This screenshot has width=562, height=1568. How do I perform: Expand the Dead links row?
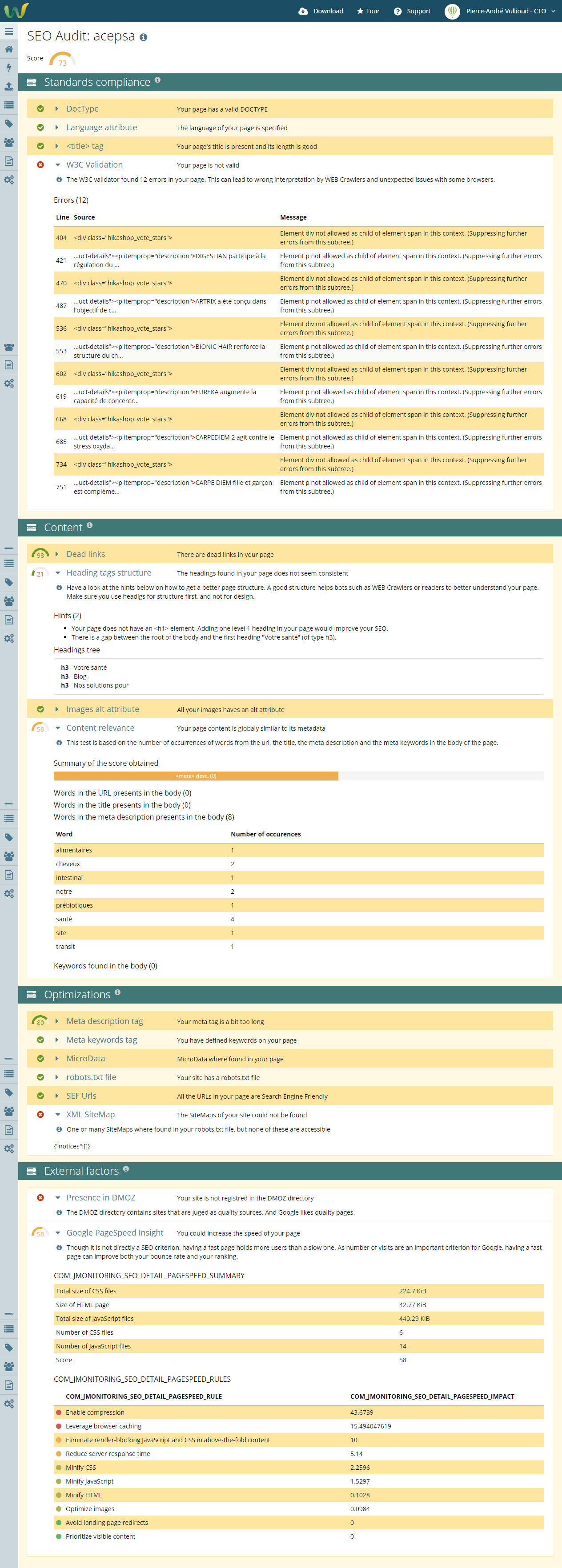point(57,554)
